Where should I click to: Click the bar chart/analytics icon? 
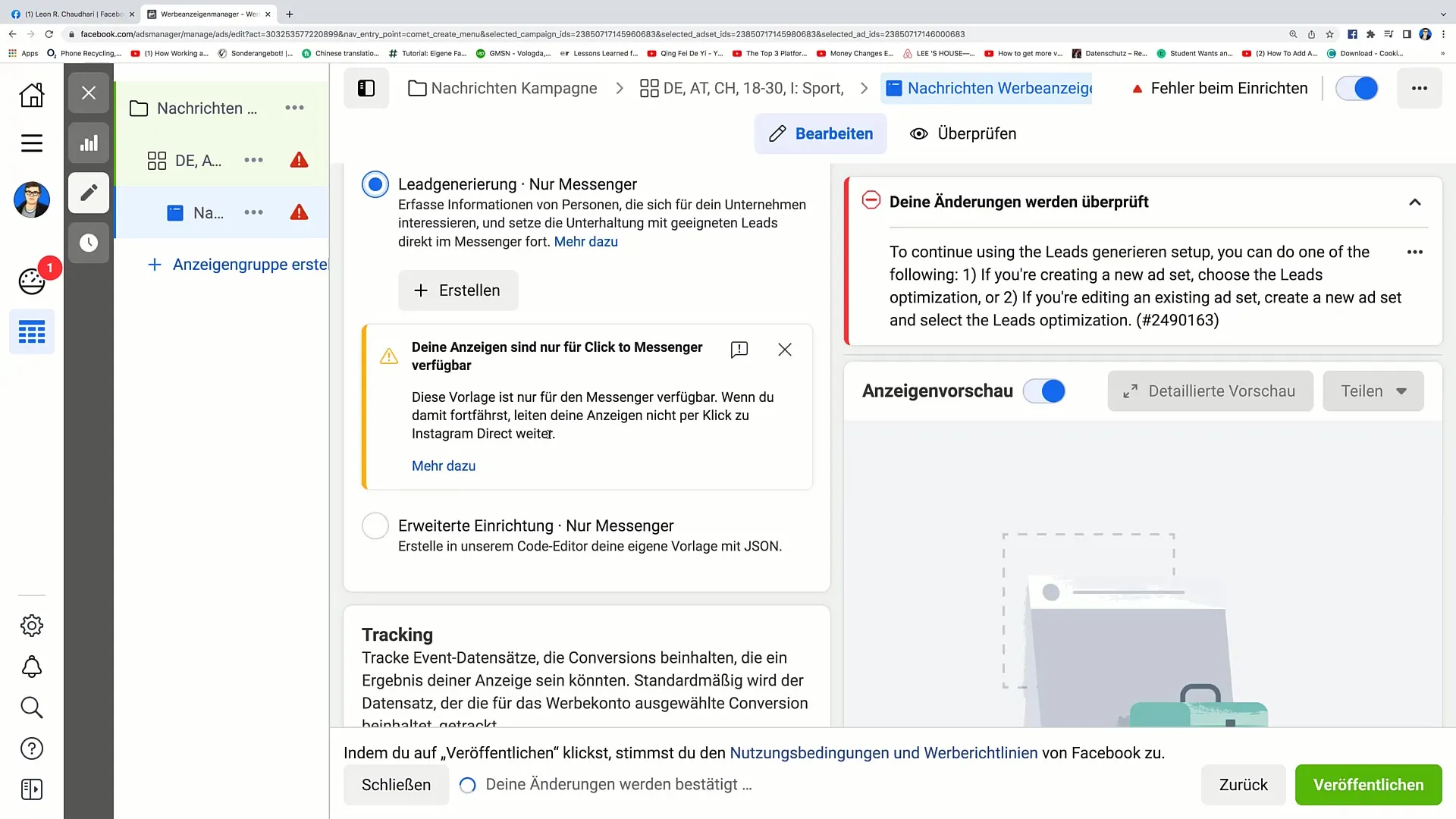coord(89,143)
